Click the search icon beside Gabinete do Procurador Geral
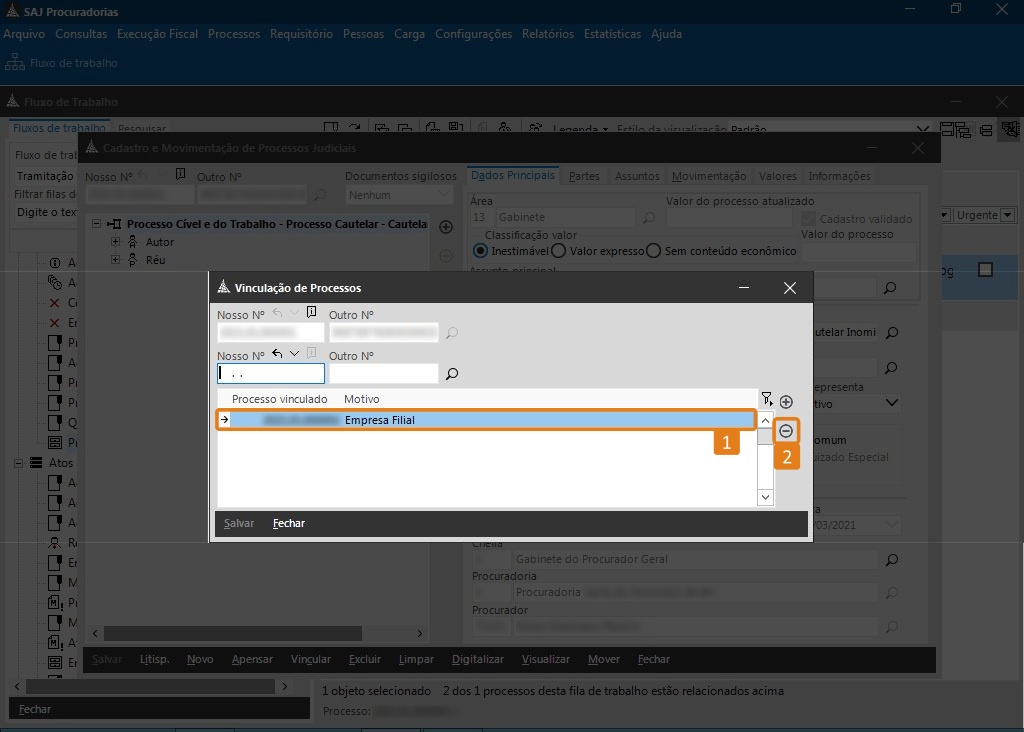1024x732 pixels. pos(891,560)
